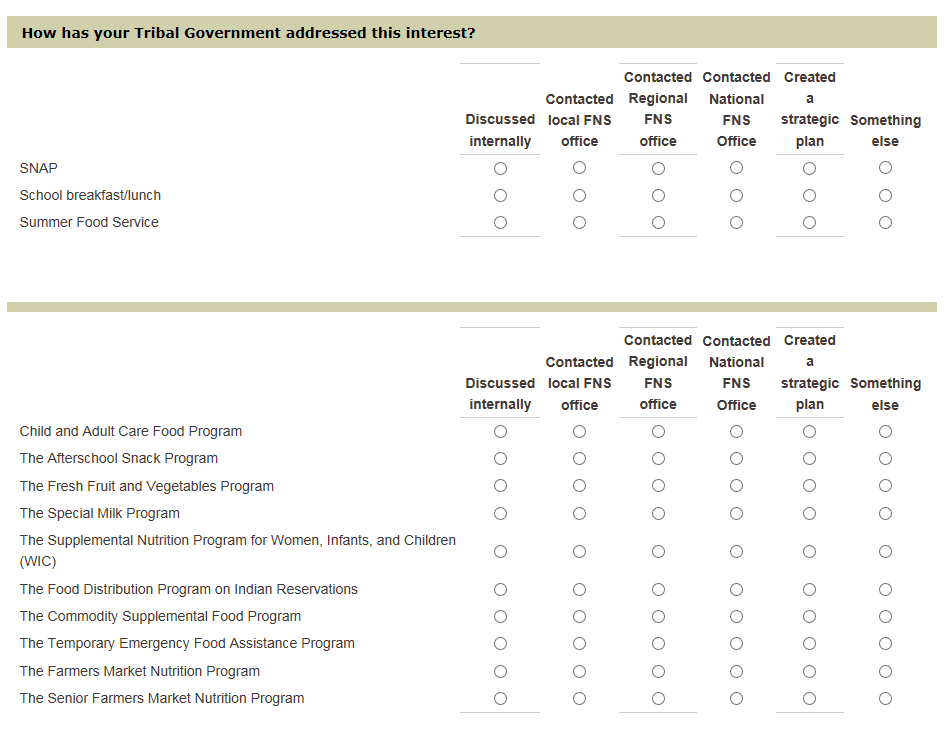Select 'Contacted National FNS Office' for SNAP

(736, 168)
